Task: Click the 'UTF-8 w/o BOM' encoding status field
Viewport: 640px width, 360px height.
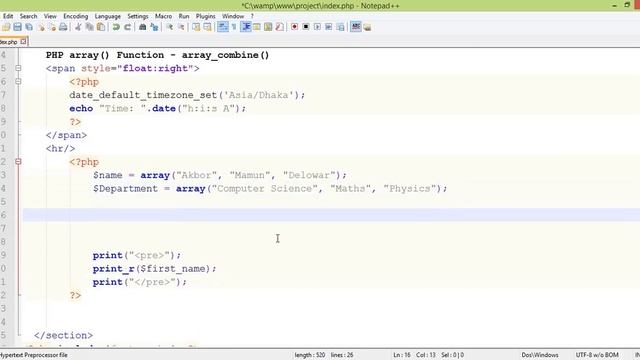Action: tap(597, 355)
